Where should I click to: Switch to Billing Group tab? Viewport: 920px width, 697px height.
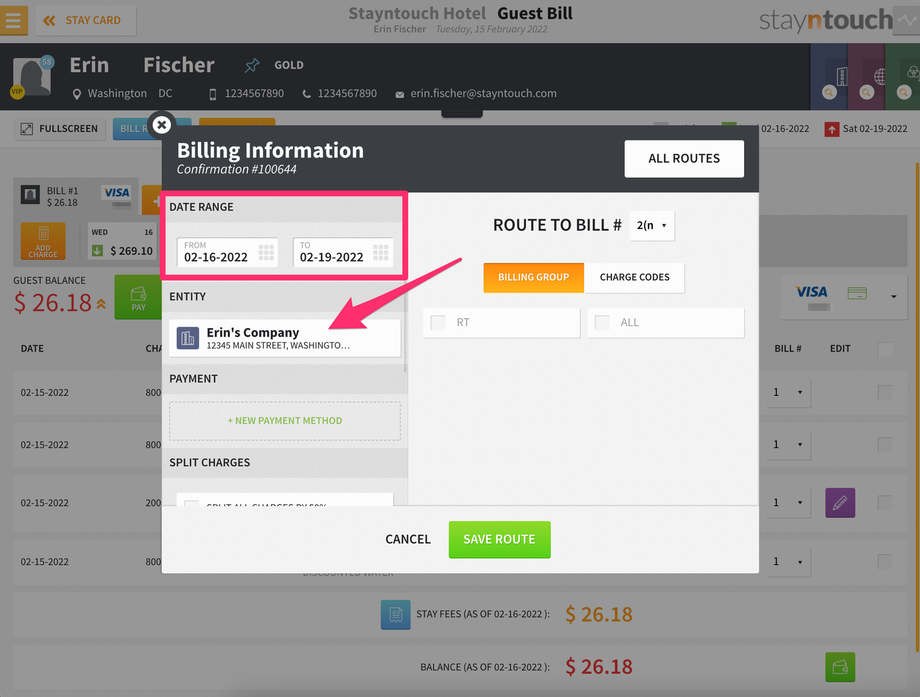tap(533, 278)
